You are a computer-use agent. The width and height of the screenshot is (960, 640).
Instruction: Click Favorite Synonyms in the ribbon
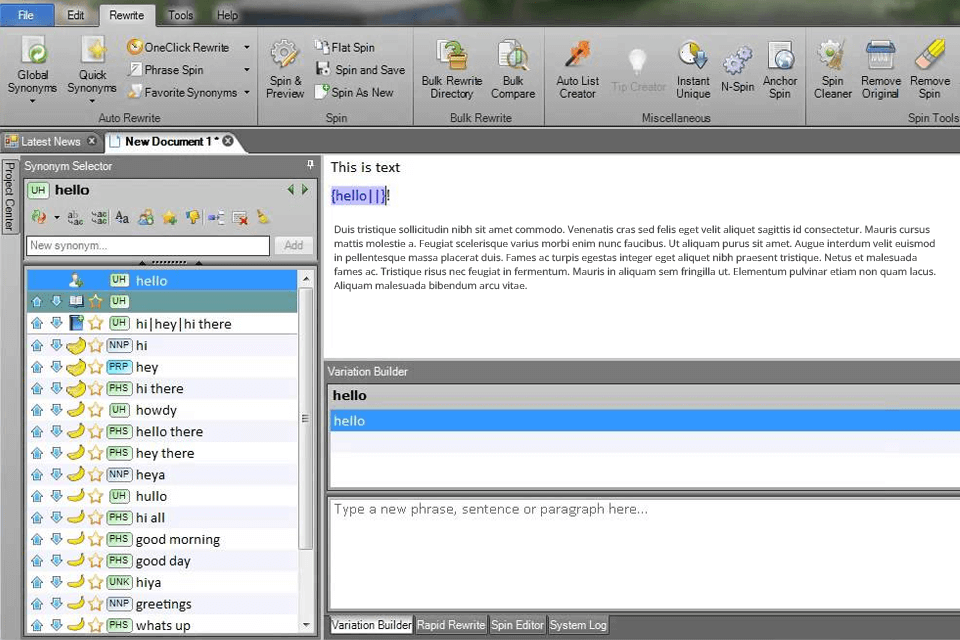pos(182,92)
